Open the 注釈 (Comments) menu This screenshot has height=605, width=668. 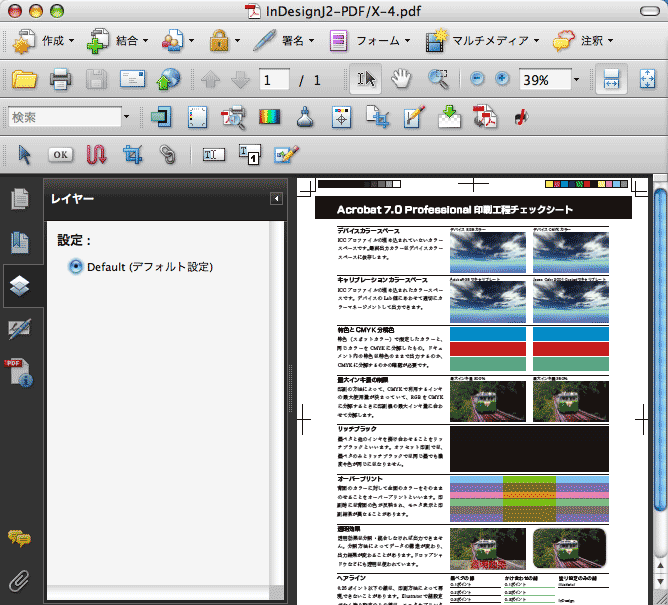[x=583, y=41]
